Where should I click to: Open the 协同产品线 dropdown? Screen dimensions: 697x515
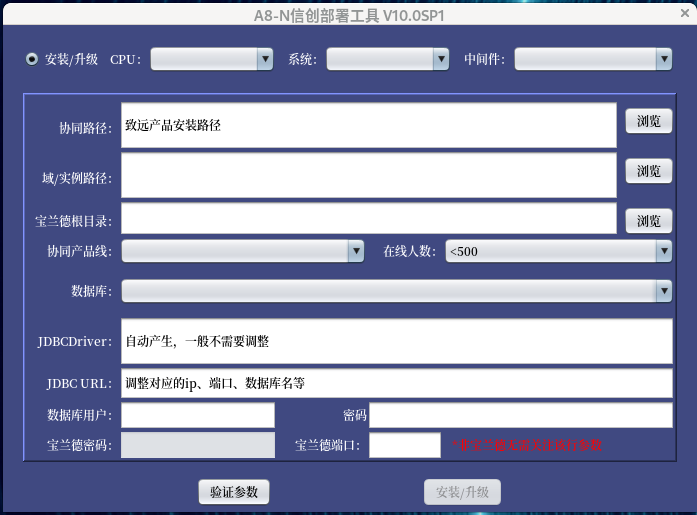243,251
